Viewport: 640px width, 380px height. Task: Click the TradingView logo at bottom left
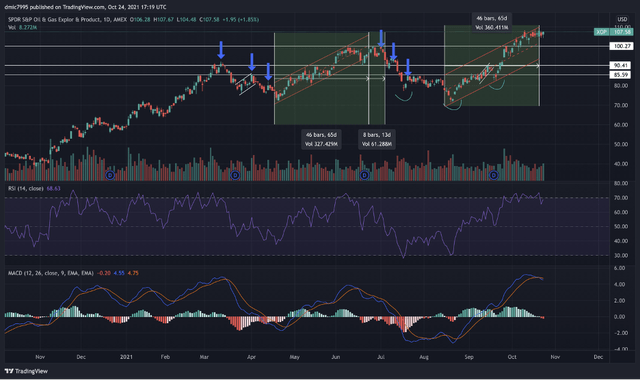(26, 371)
